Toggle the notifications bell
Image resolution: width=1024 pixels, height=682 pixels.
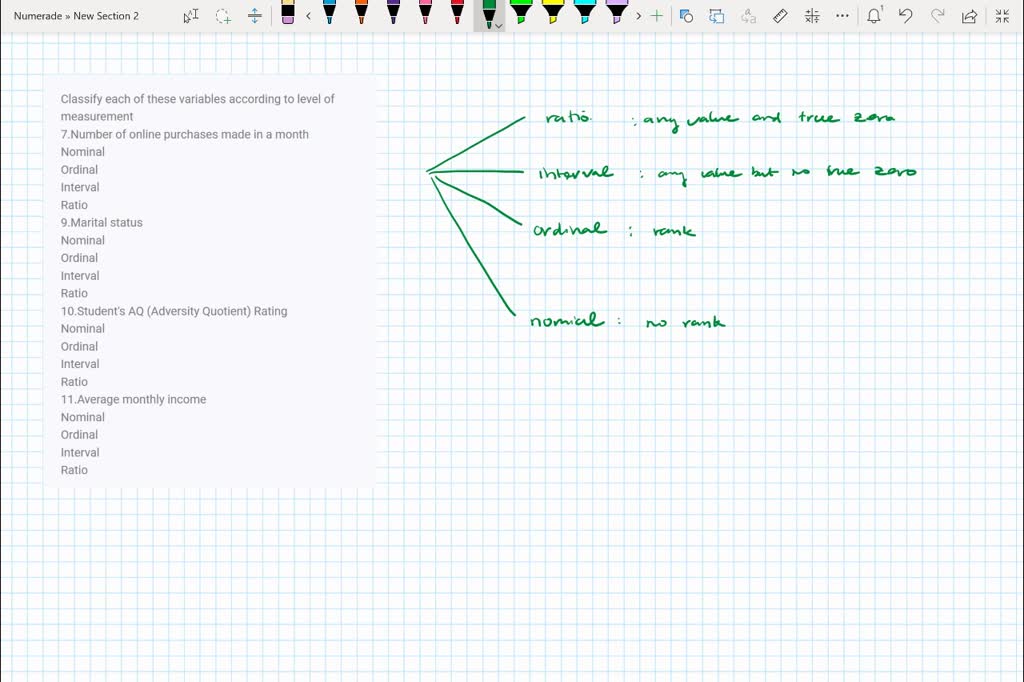click(874, 15)
